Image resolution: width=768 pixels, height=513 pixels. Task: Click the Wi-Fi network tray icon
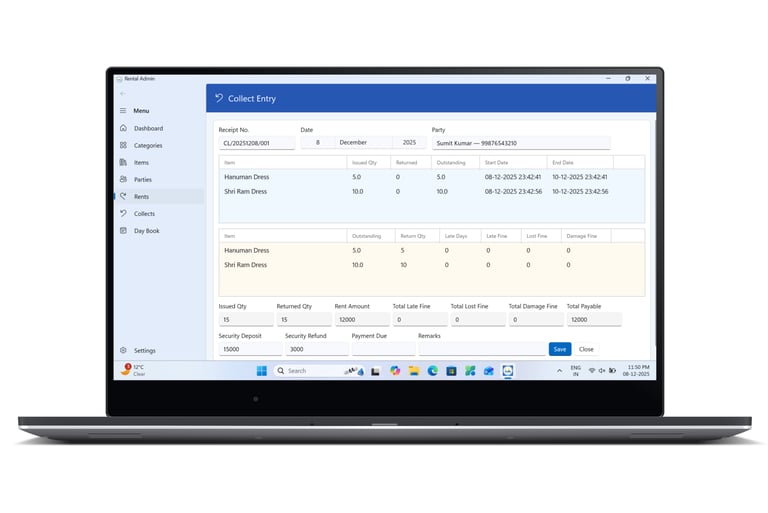[x=592, y=371]
